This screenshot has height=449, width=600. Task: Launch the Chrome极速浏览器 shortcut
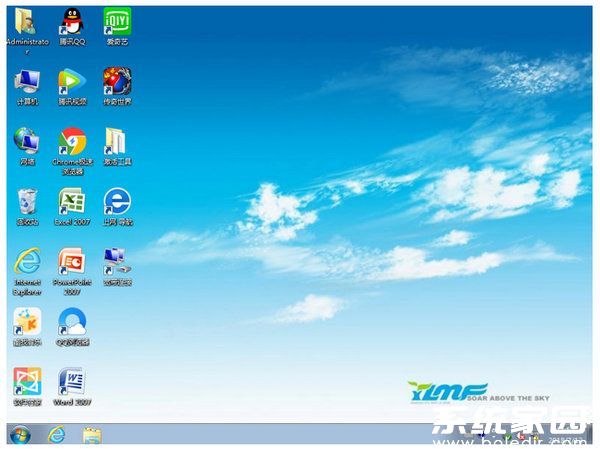tap(72, 142)
